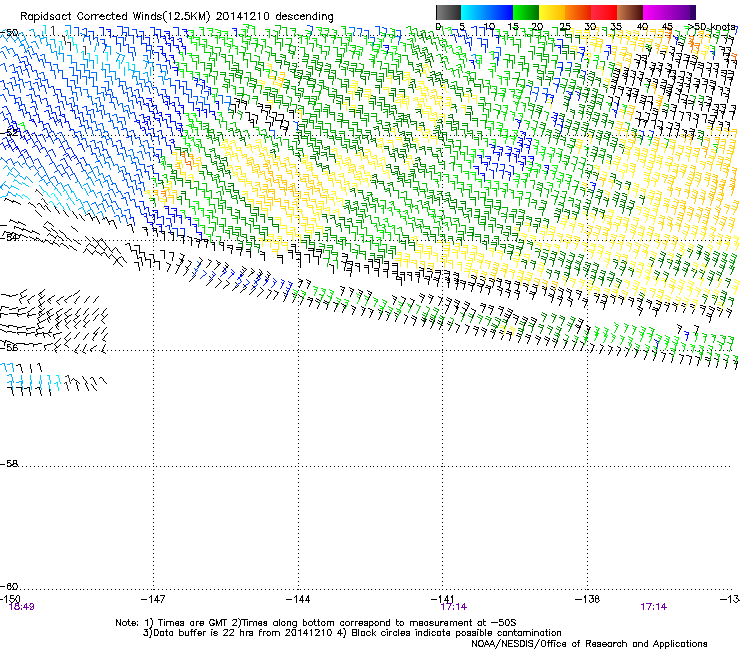Click the -56 latitude axis label
This screenshot has width=740, height=650.
(9, 348)
